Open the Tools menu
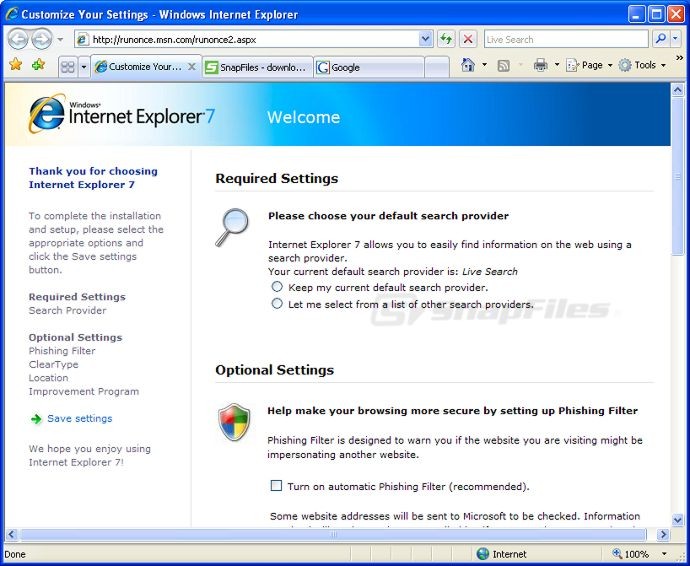Image resolution: width=690 pixels, height=566 pixels. [x=642, y=65]
